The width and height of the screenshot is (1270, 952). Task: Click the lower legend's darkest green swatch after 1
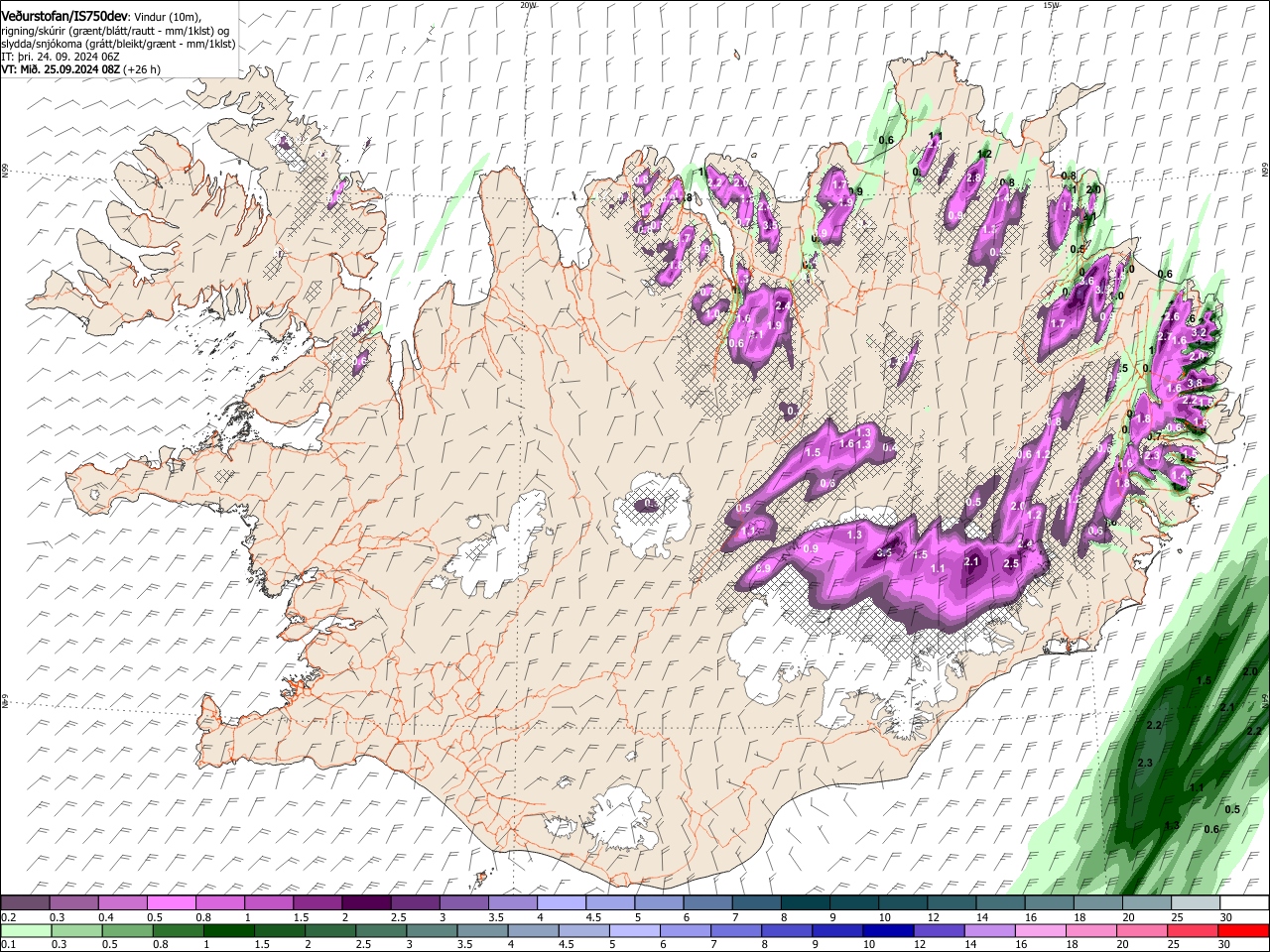point(228,930)
